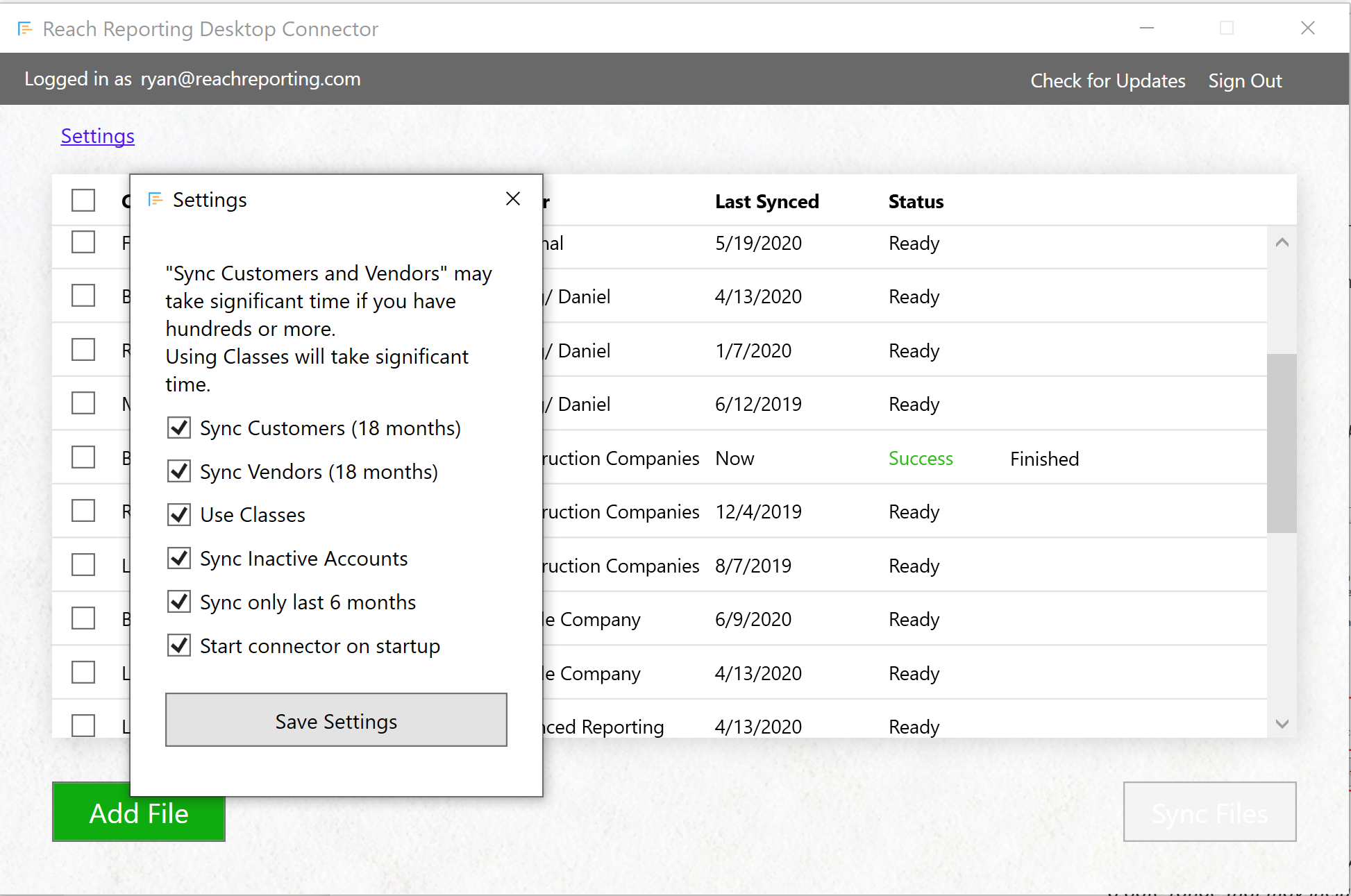
Task: Click the Sync Files button
Action: click(1210, 812)
